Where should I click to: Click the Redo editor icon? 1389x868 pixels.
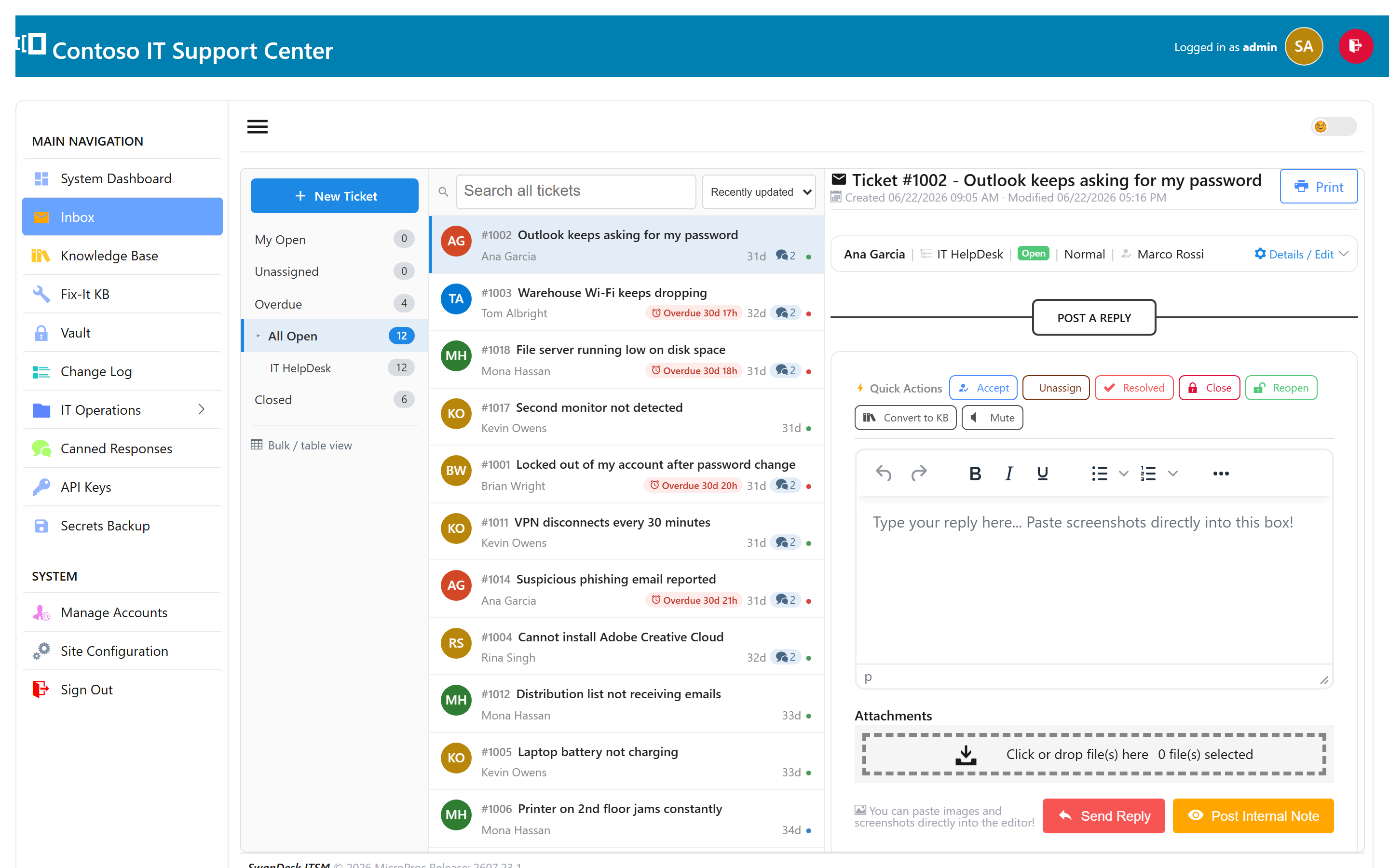click(919, 473)
